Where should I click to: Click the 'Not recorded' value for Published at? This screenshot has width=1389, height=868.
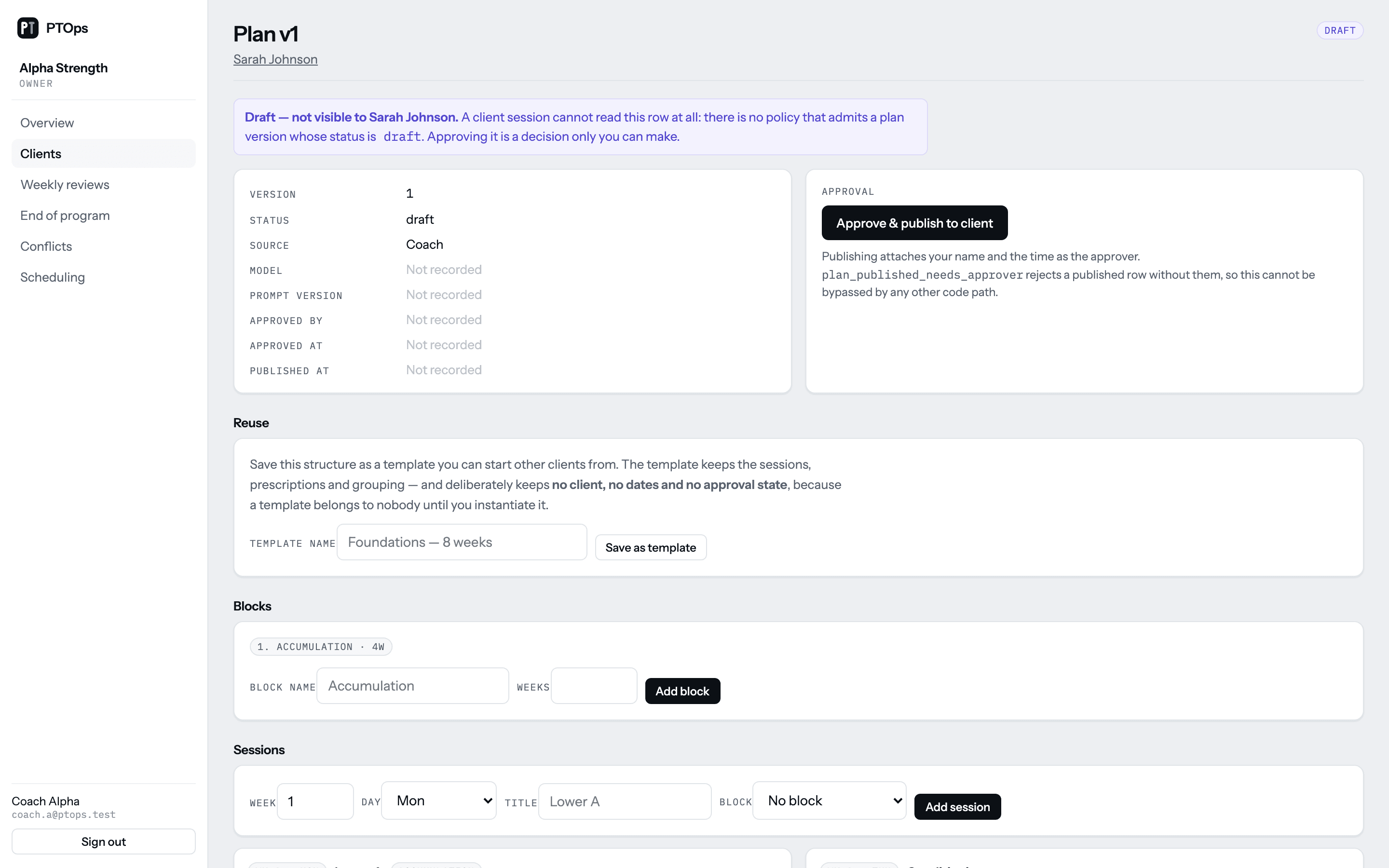(x=444, y=370)
